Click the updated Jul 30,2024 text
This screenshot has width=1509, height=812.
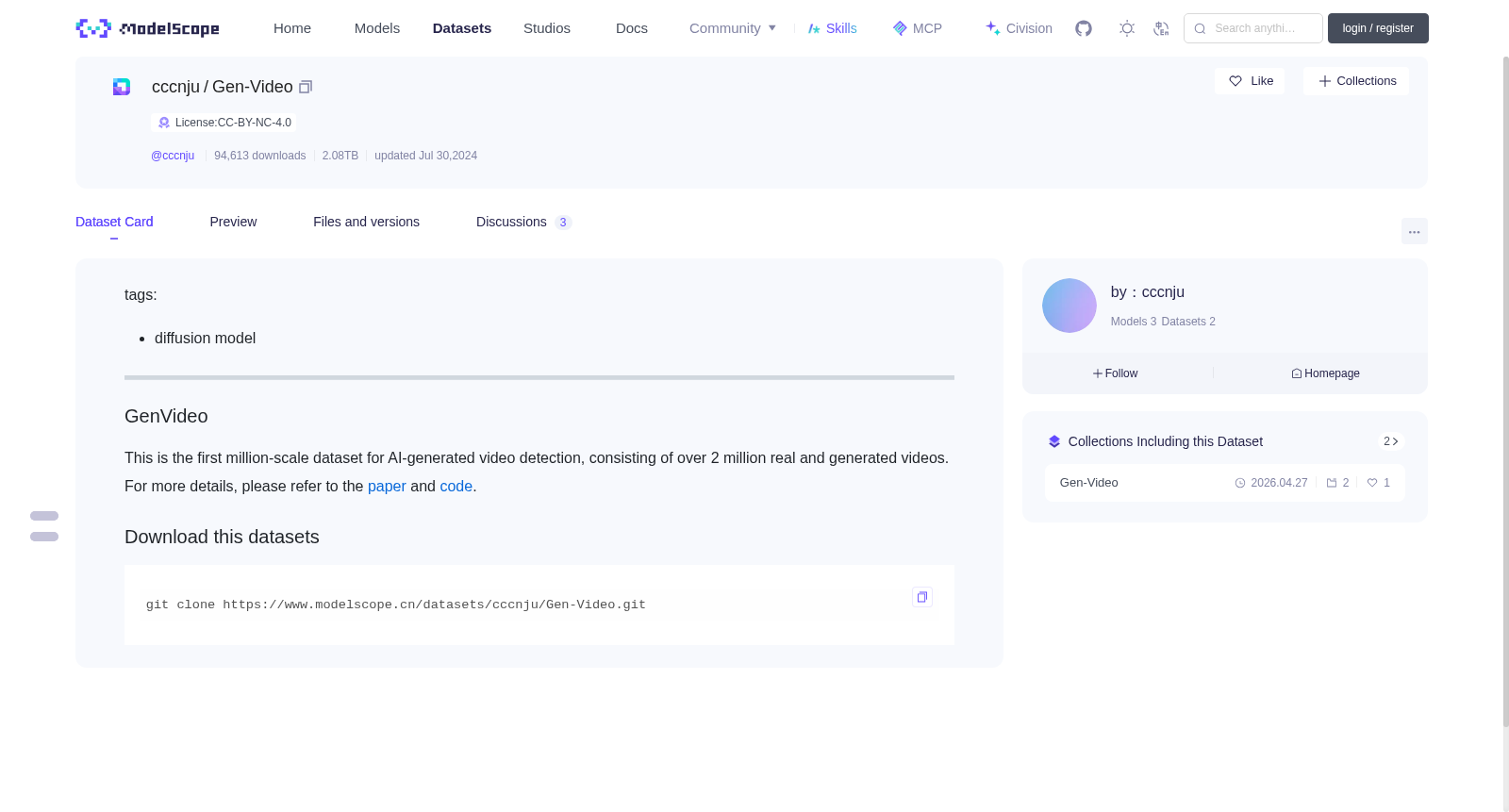425,156
